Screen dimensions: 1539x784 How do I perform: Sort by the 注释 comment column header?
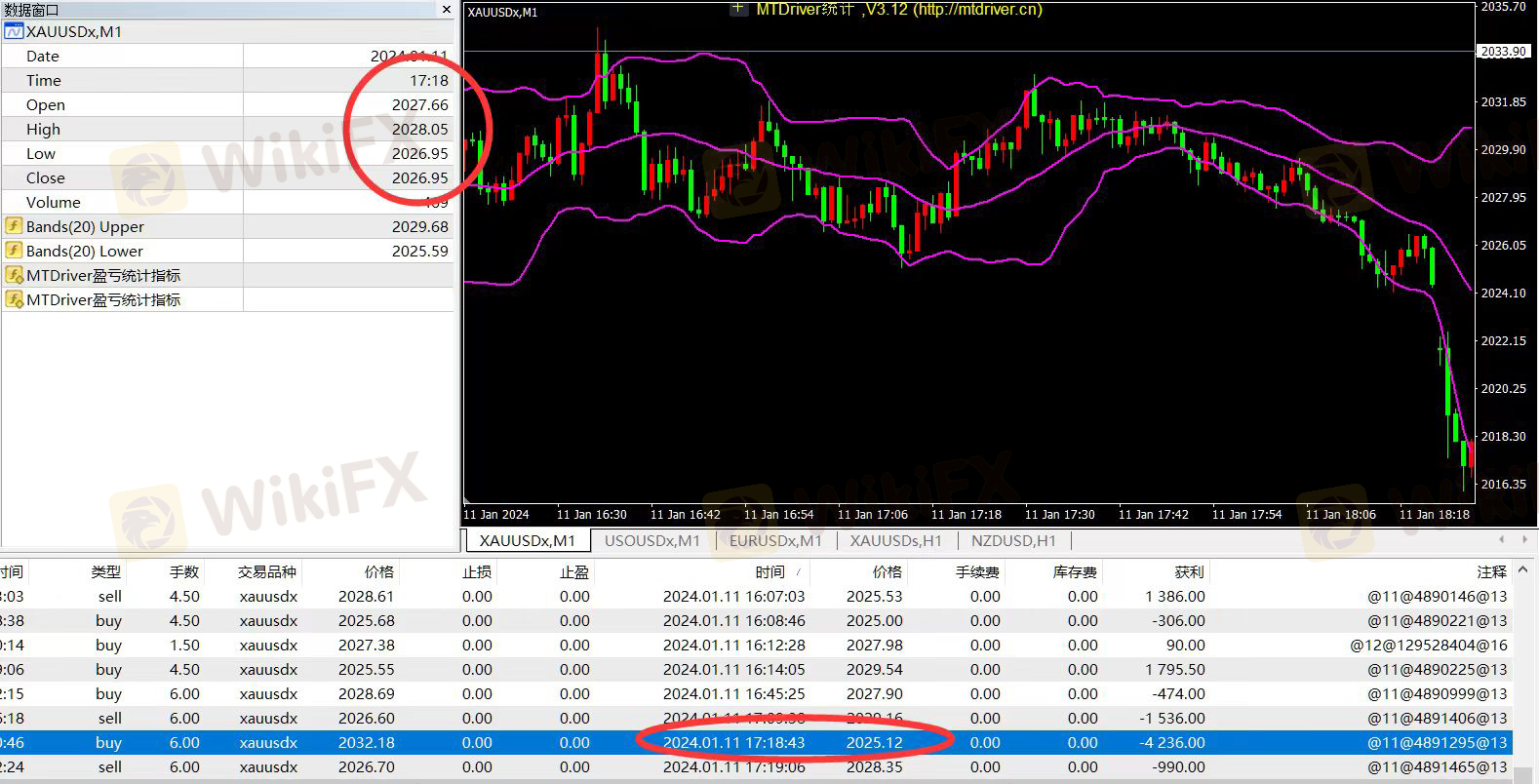tap(1491, 572)
